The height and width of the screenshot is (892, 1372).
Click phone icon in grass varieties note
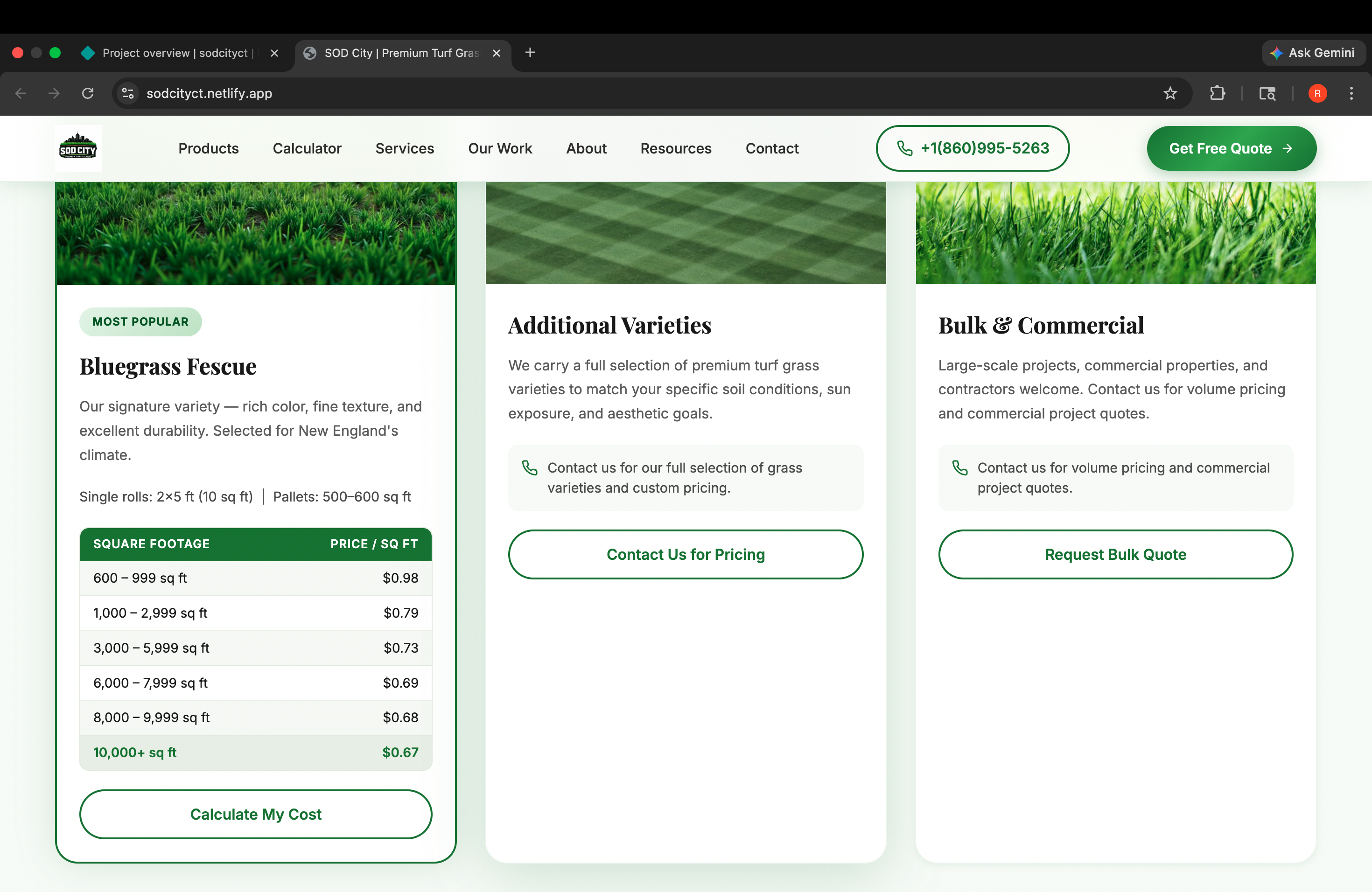tap(529, 468)
